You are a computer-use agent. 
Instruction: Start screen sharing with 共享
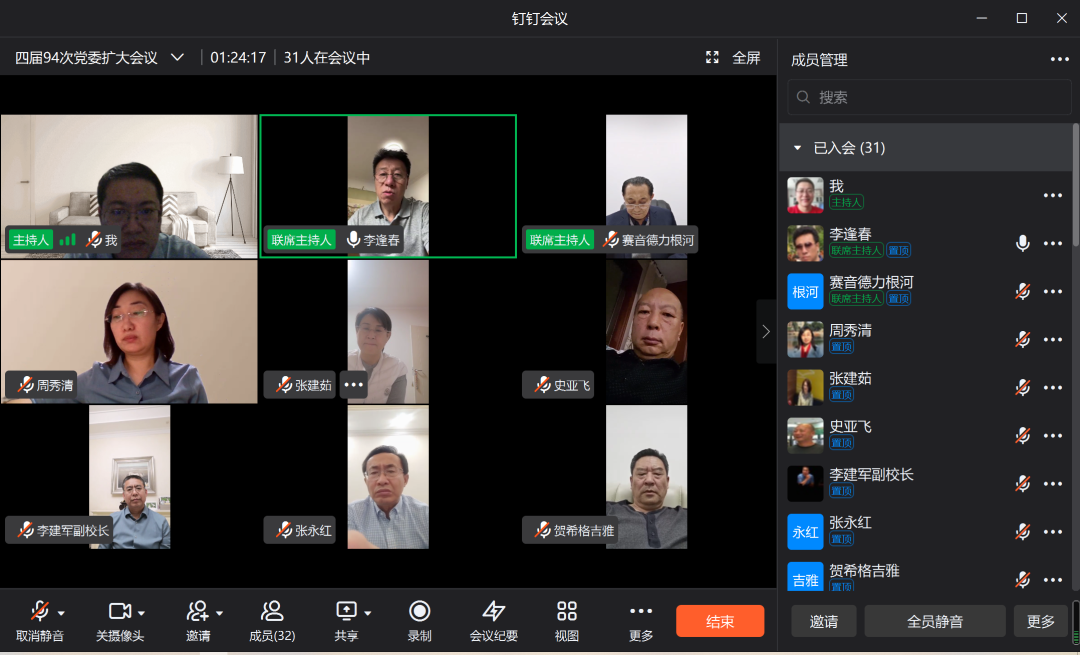(346, 621)
